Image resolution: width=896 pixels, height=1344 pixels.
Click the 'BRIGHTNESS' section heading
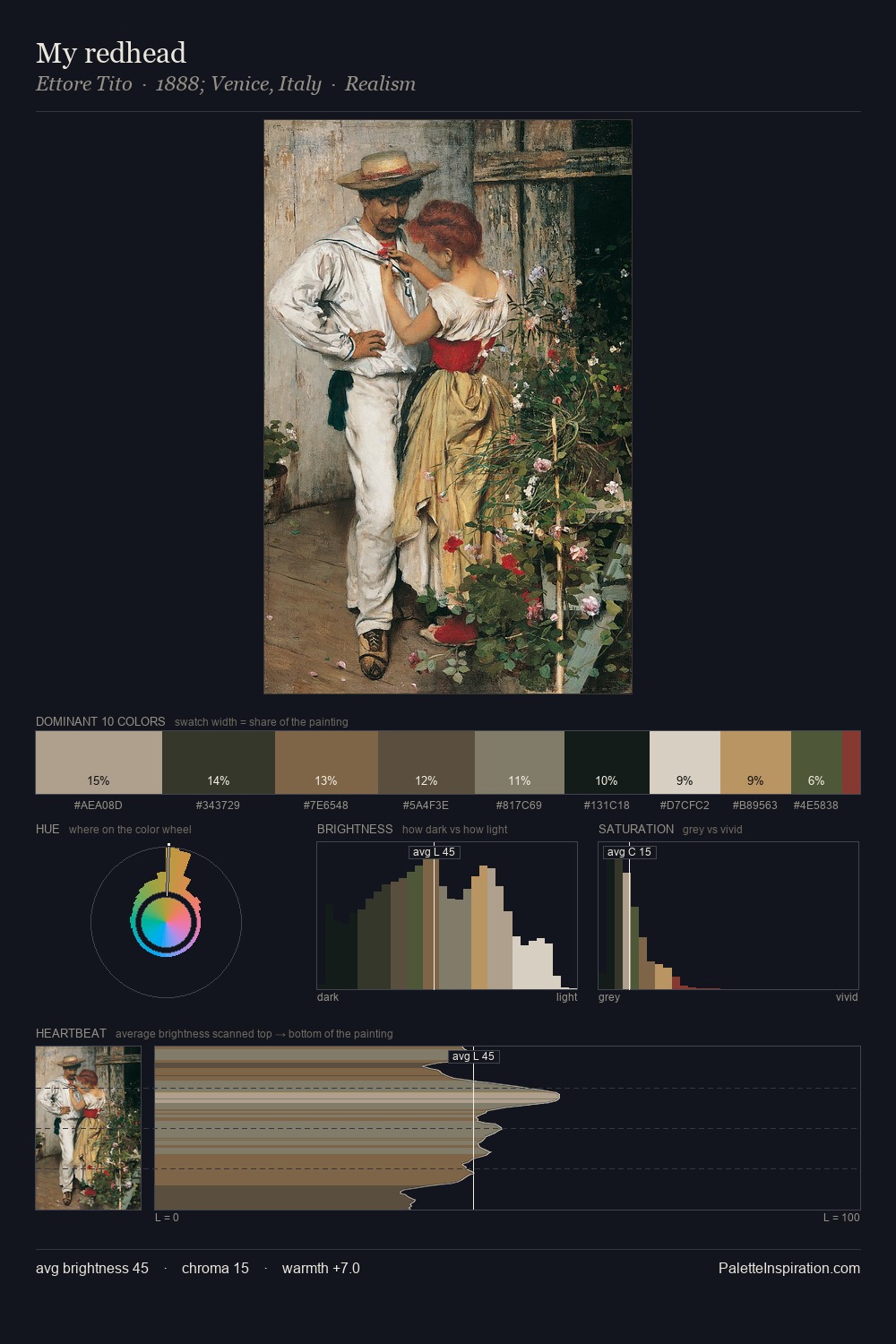click(x=355, y=829)
